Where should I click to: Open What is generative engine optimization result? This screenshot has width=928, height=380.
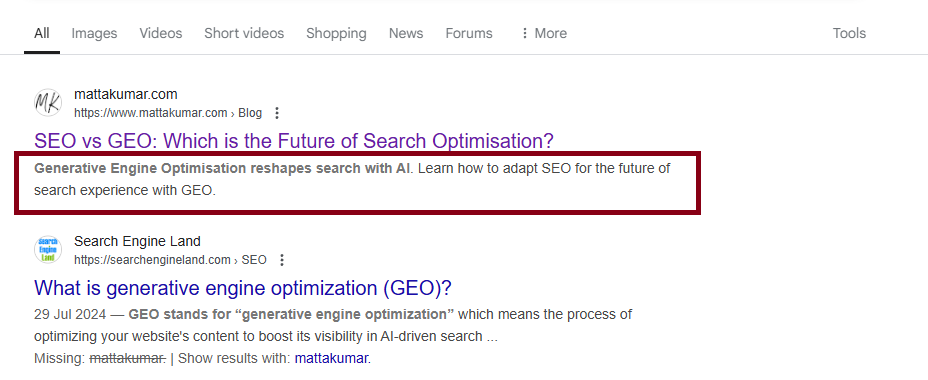tap(243, 288)
